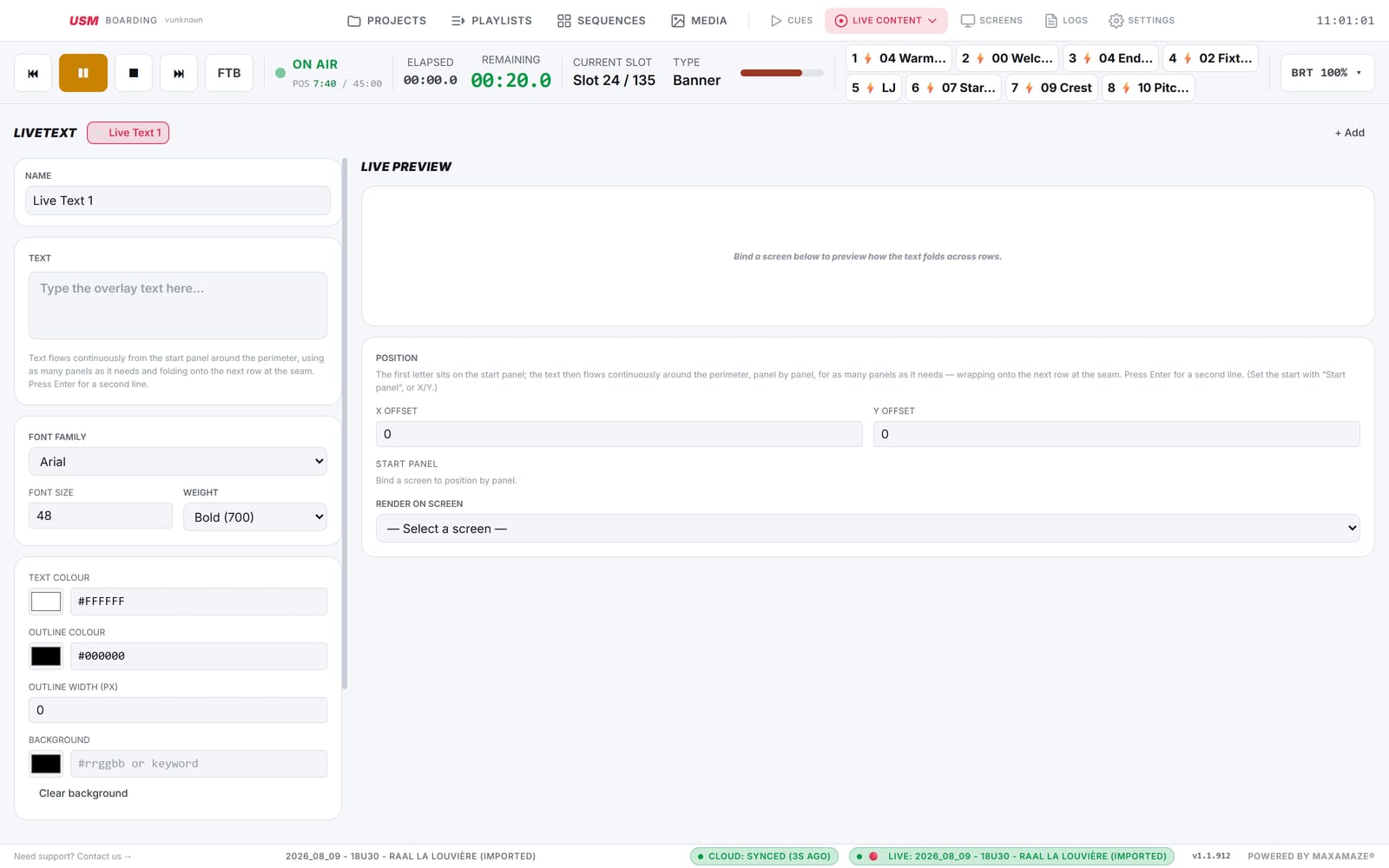Viewport: 1389px width, 868px height.
Task: Click the v1.1.912 version label
Action: [x=1211, y=856]
